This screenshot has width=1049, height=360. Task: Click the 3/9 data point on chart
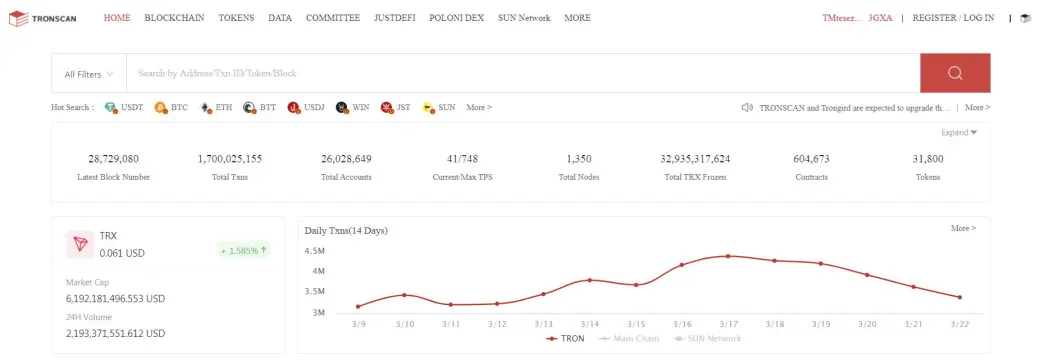[x=358, y=306]
